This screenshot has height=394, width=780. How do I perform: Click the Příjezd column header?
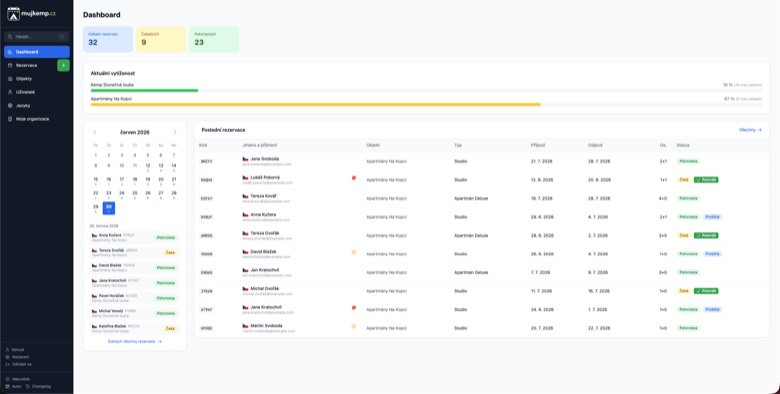538,145
